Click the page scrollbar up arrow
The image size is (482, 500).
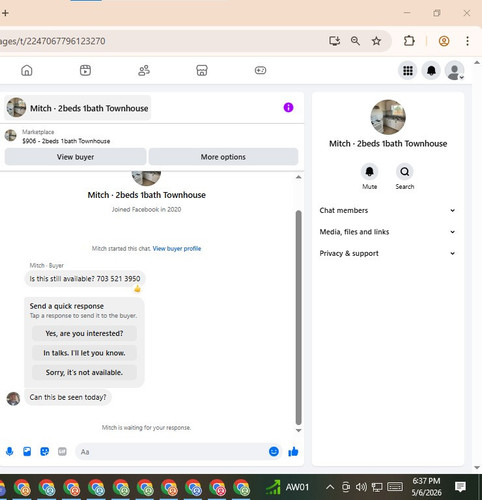477,62
